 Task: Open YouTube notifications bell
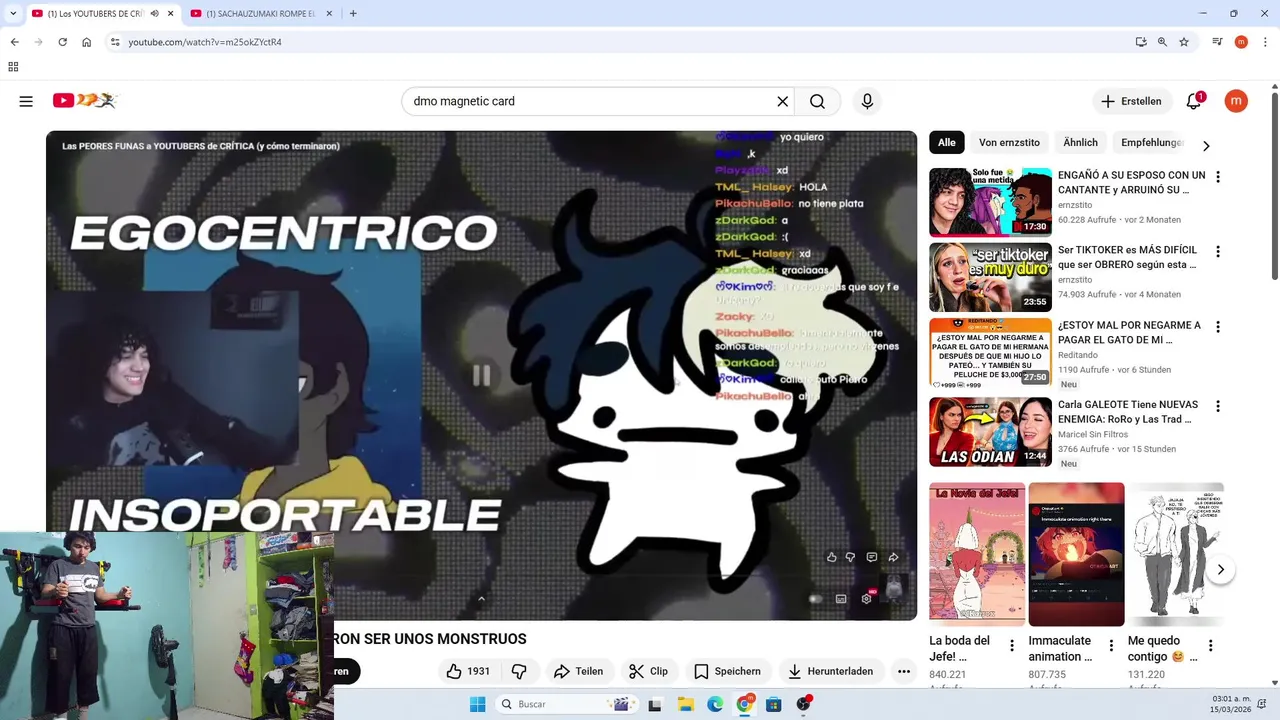point(1194,101)
